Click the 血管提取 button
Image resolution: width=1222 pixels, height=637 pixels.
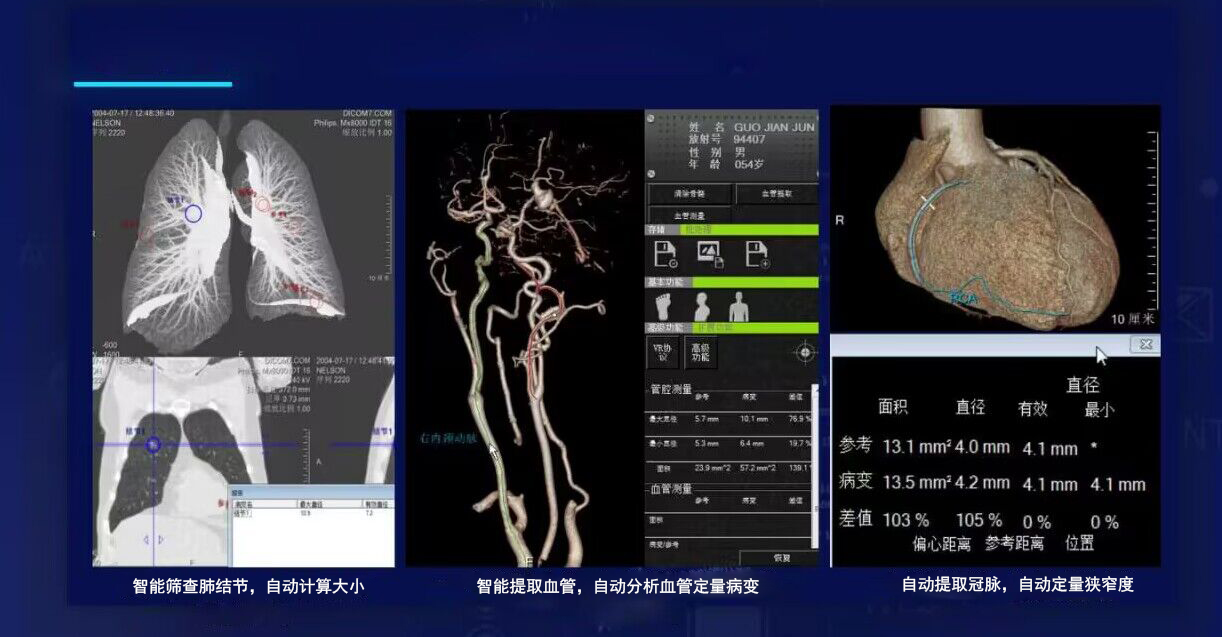pyautogui.click(x=776, y=193)
